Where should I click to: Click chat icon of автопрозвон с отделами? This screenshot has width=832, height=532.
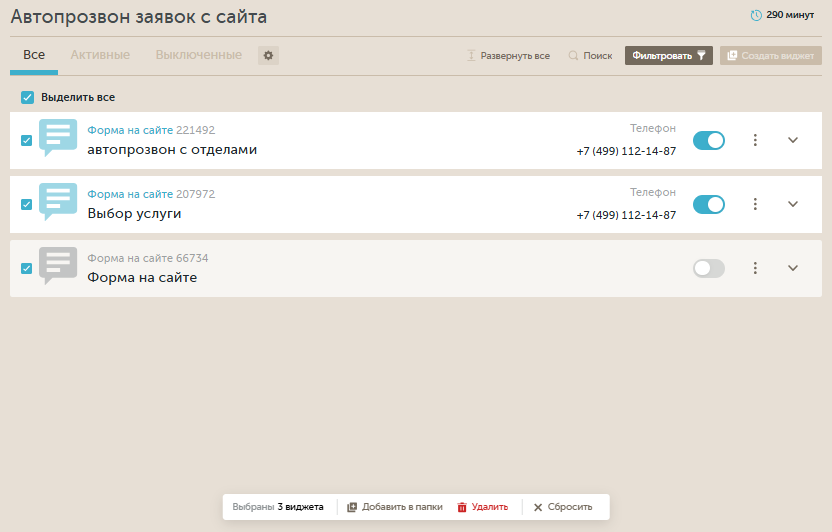point(58,138)
